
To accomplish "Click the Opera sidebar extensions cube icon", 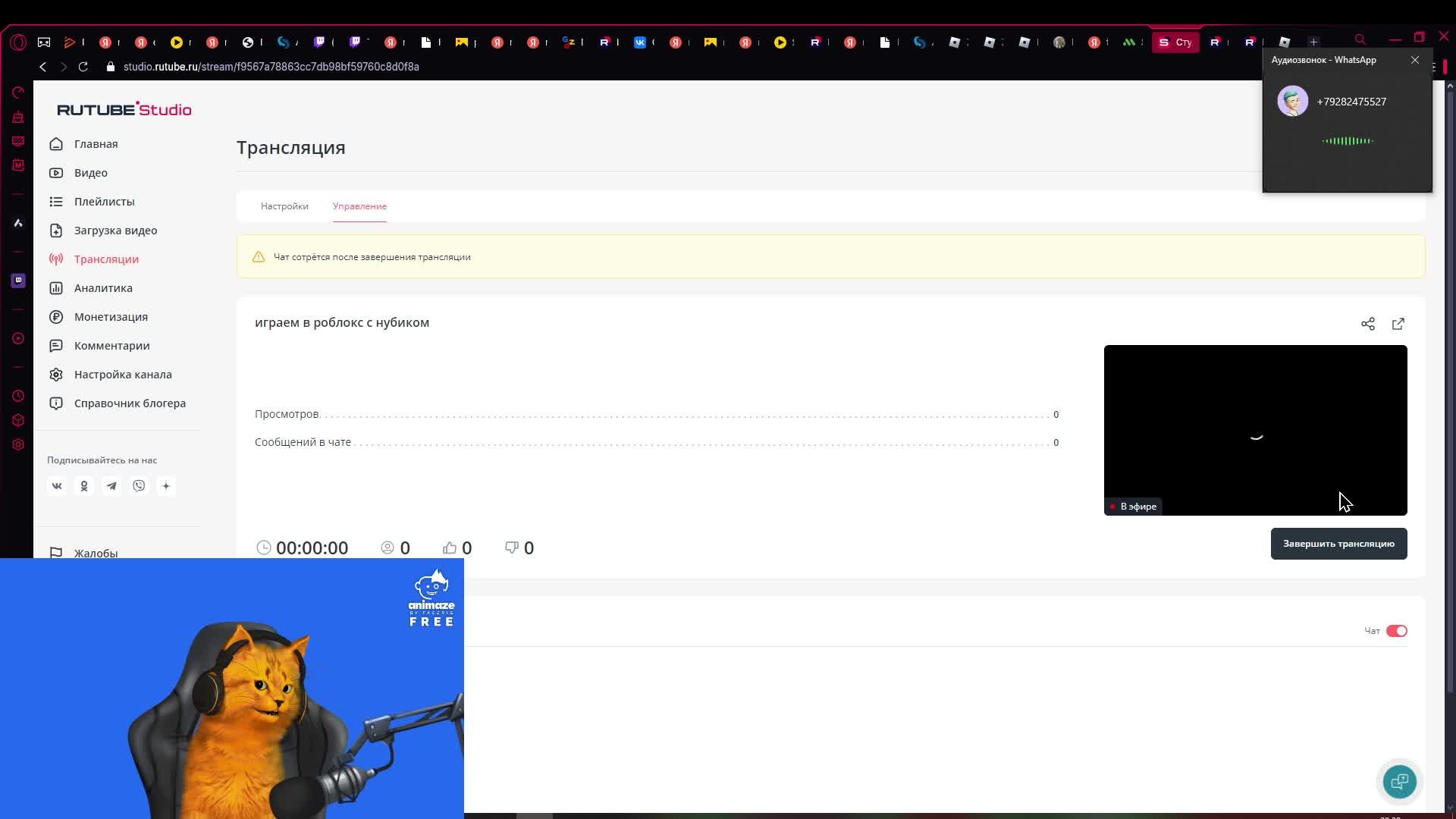I will tap(18, 420).
